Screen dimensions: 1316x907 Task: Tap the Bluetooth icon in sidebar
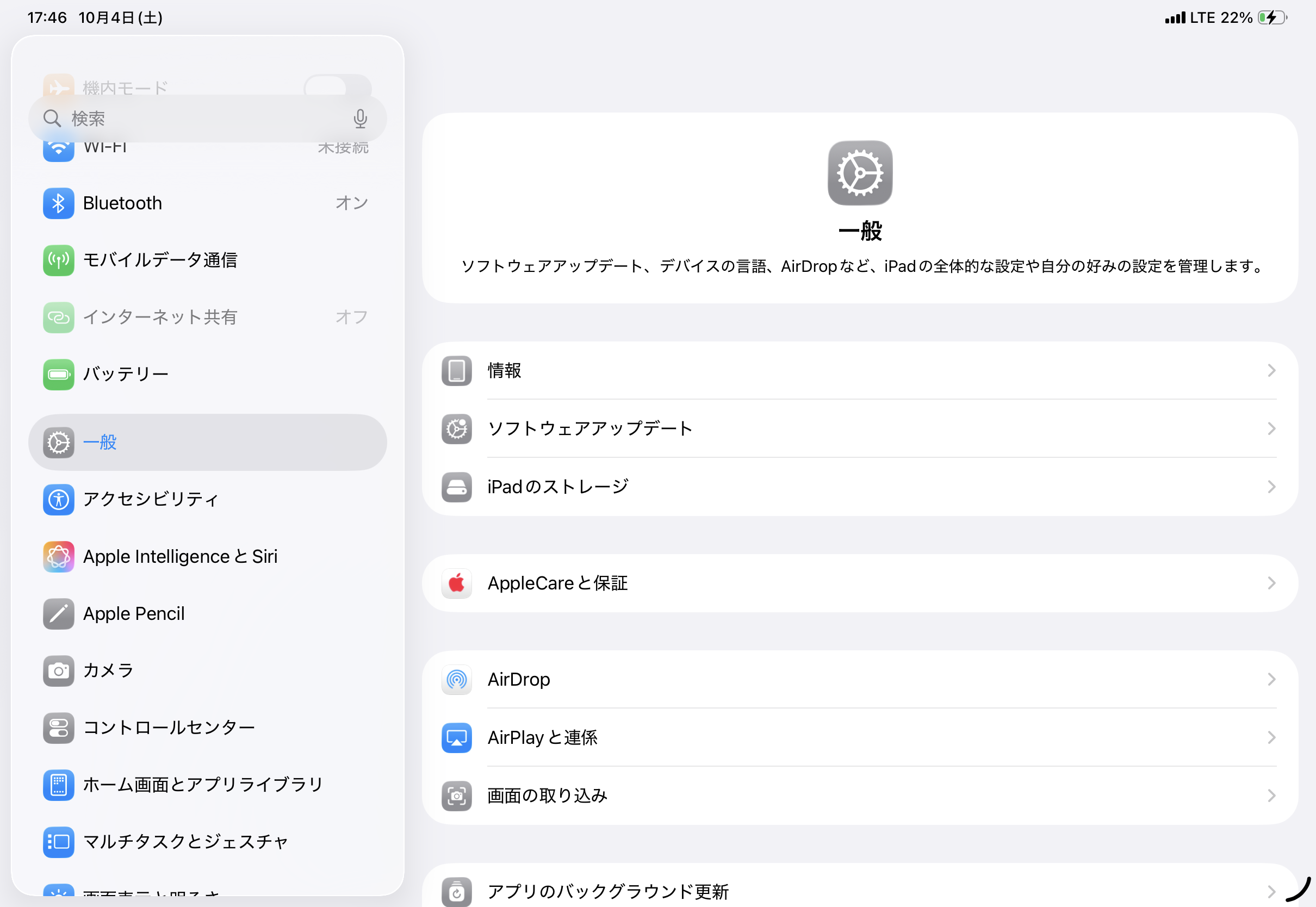(59, 203)
